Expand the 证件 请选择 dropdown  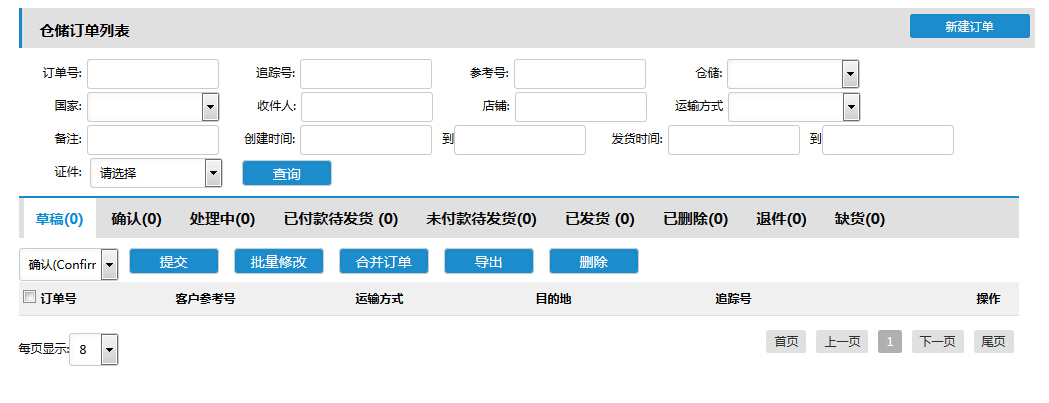(x=156, y=173)
